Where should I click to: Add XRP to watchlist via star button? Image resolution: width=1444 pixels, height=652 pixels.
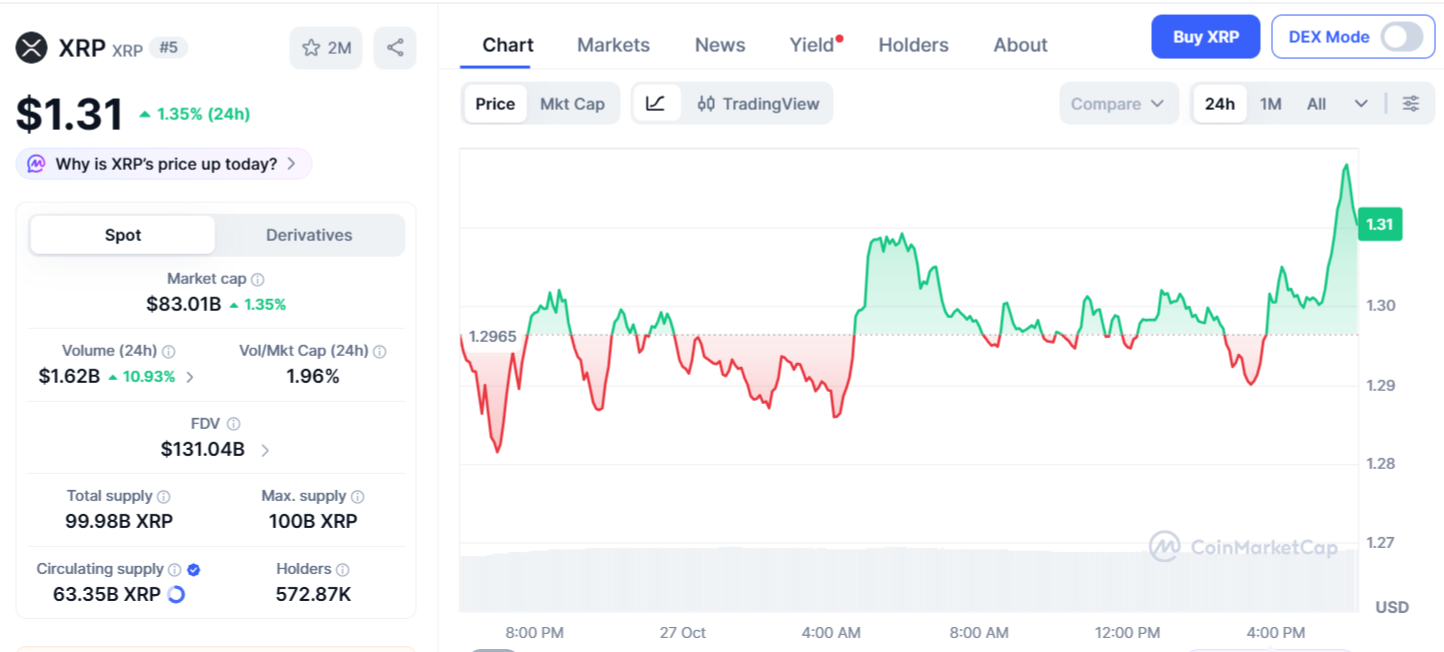click(x=326, y=48)
